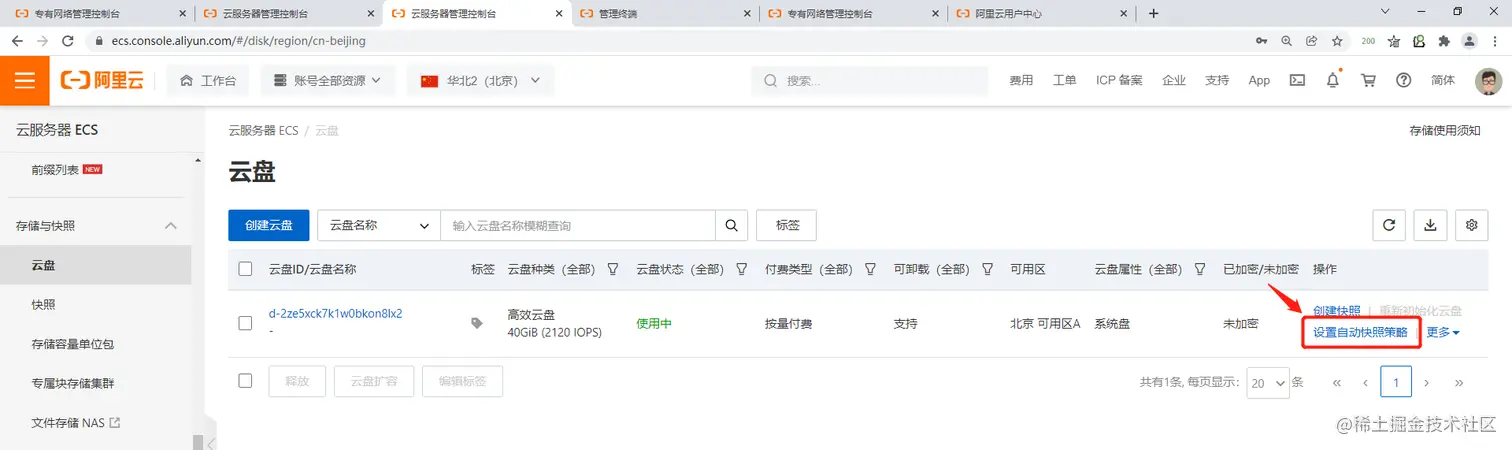Click the Aliyun logo
Image resolution: width=1512 pixels, height=450 pixels.
102,81
